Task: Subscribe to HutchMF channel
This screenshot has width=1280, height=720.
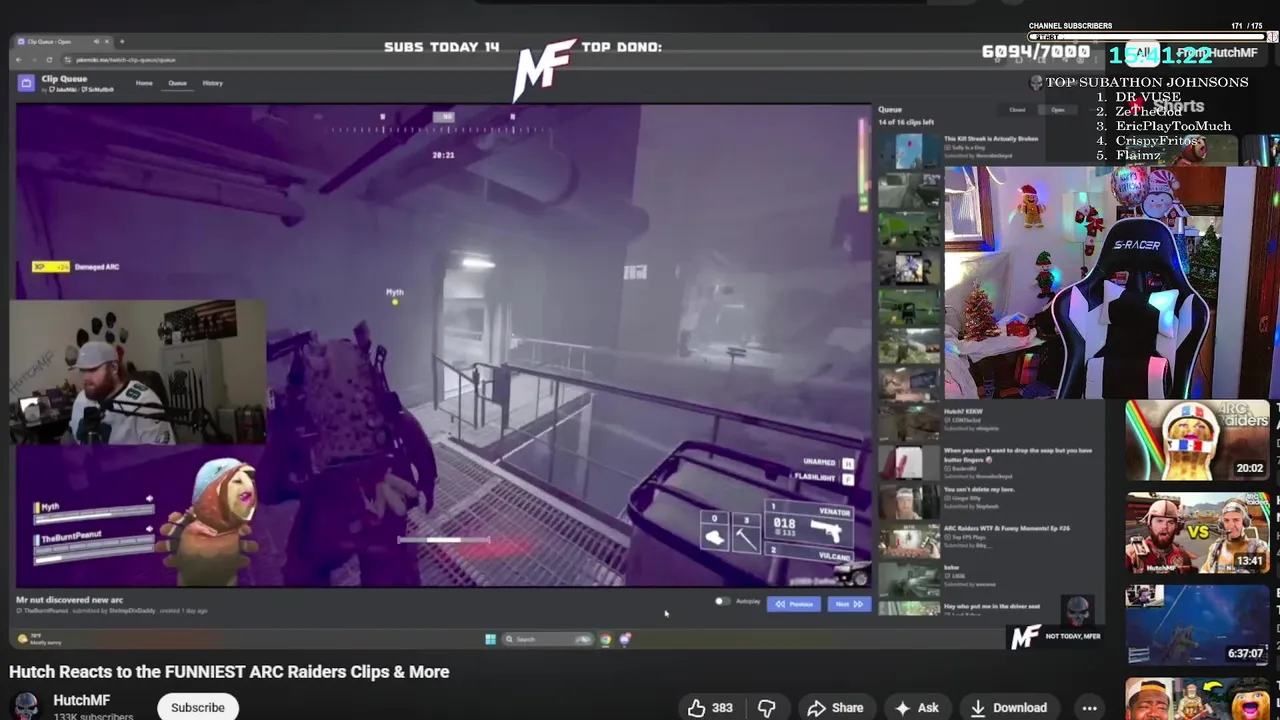Action: pyautogui.click(x=198, y=707)
